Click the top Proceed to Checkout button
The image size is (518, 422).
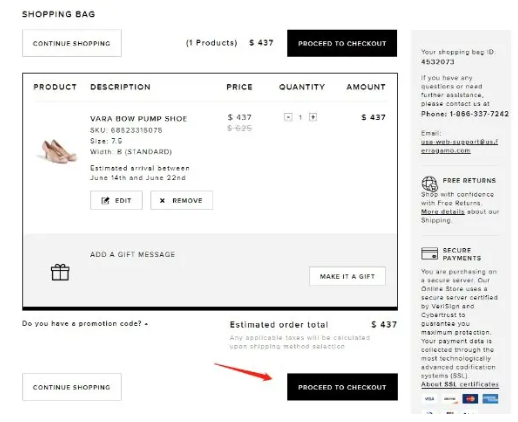coord(342,43)
